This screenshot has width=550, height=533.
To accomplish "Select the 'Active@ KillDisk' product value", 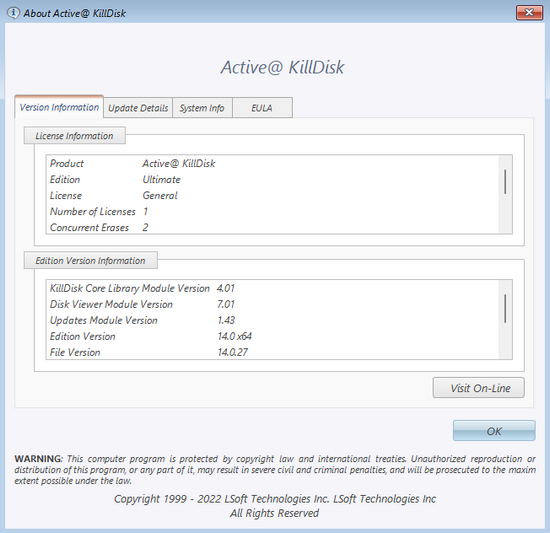I will click(179, 163).
